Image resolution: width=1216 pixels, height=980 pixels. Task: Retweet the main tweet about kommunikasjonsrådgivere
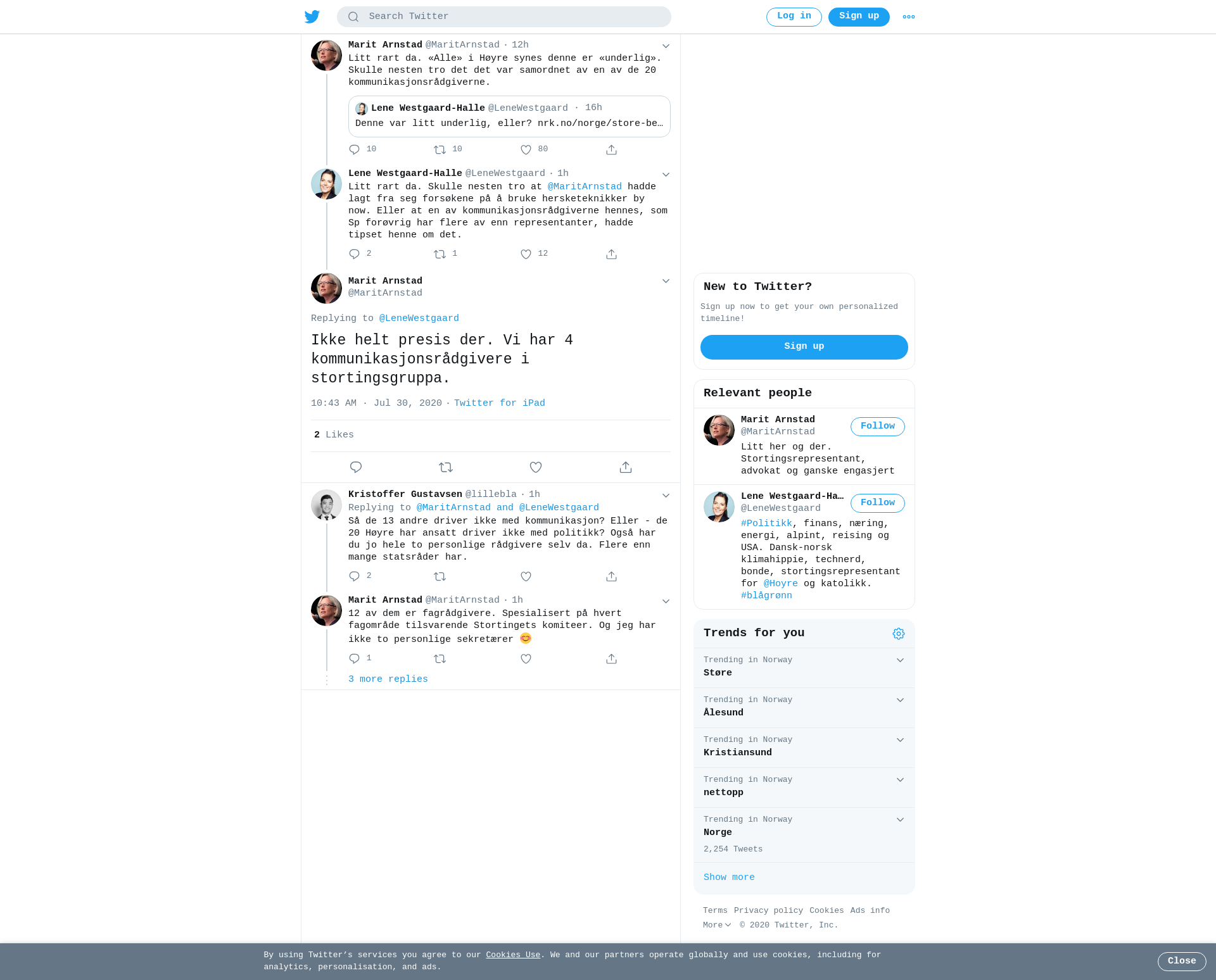click(x=446, y=467)
